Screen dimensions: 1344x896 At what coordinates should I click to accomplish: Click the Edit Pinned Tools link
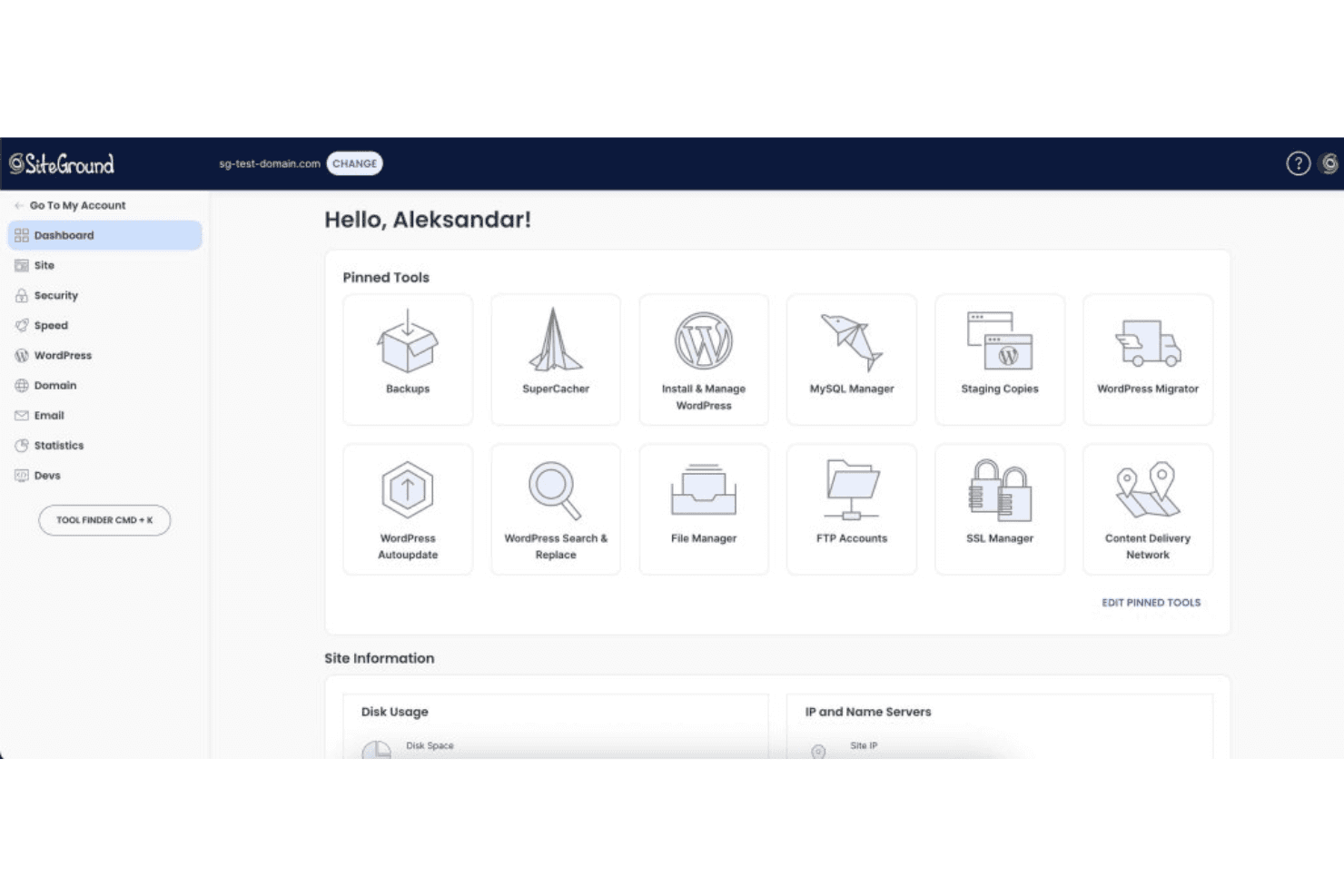pos(1151,603)
